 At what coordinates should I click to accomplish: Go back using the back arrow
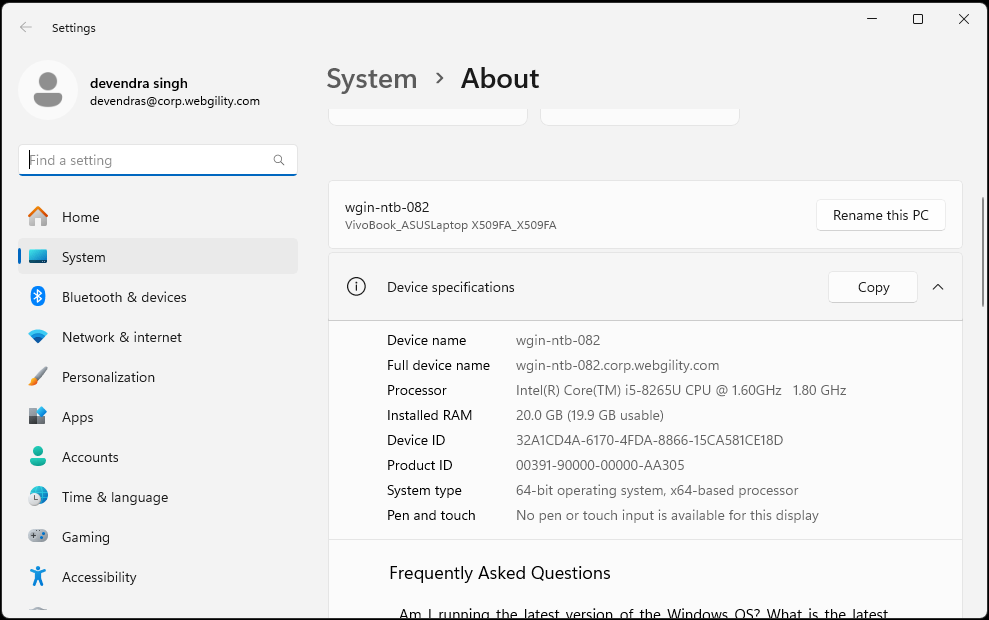coord(26,28)
